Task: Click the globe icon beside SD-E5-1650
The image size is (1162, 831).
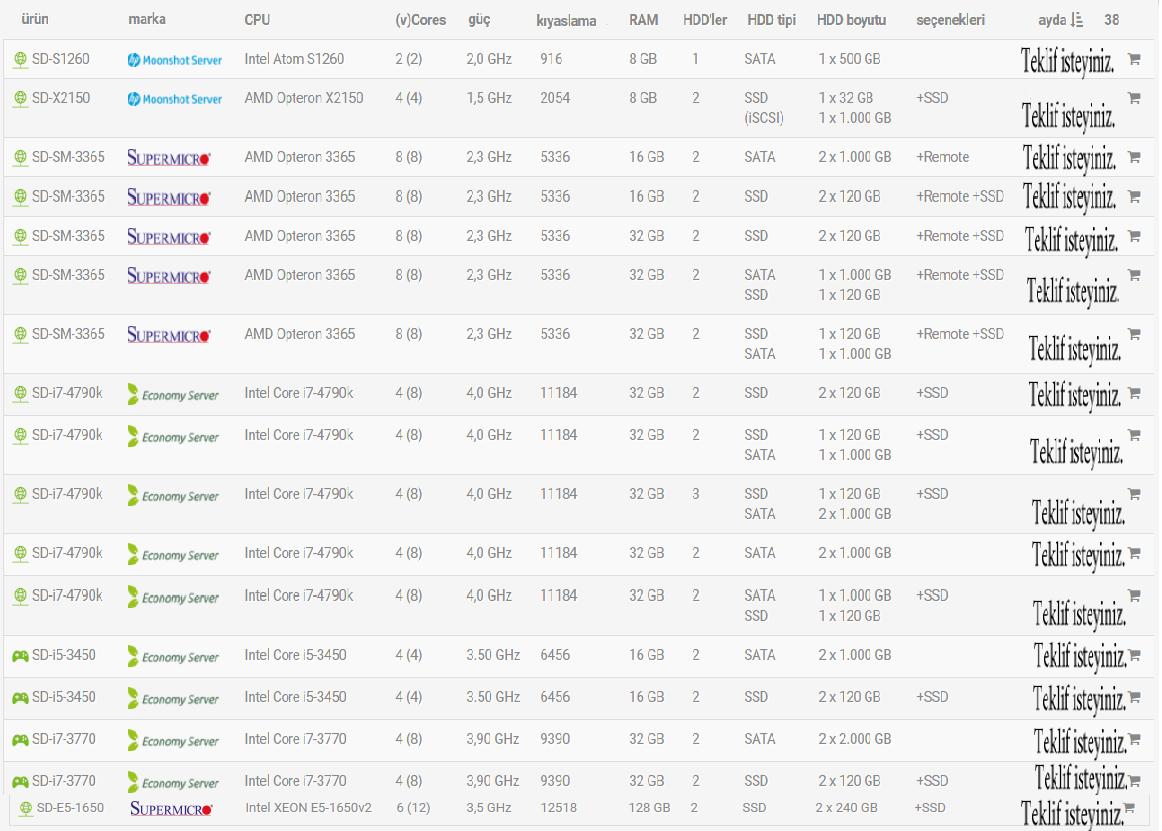Action: [x=26, y=809]
